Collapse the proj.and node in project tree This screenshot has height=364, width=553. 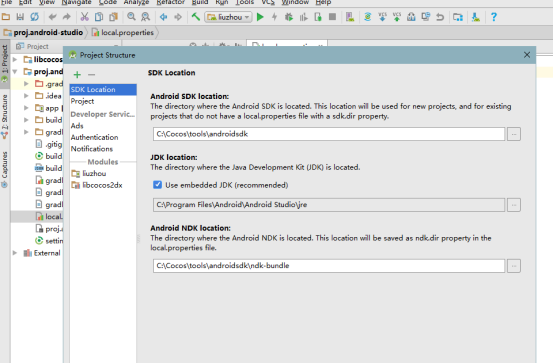pyautogui.click(x=15, y=72)
